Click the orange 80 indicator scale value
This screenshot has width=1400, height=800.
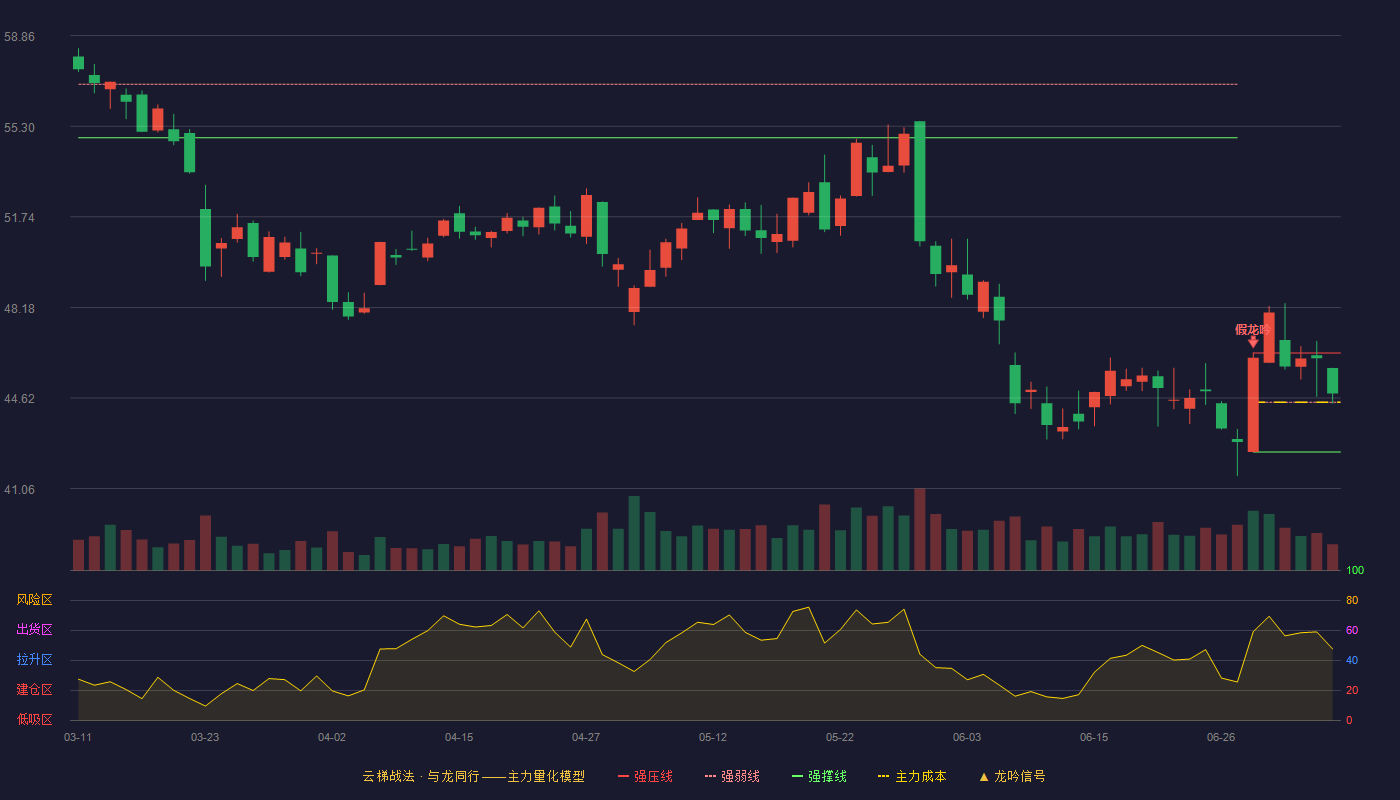tap(1352, 600)
